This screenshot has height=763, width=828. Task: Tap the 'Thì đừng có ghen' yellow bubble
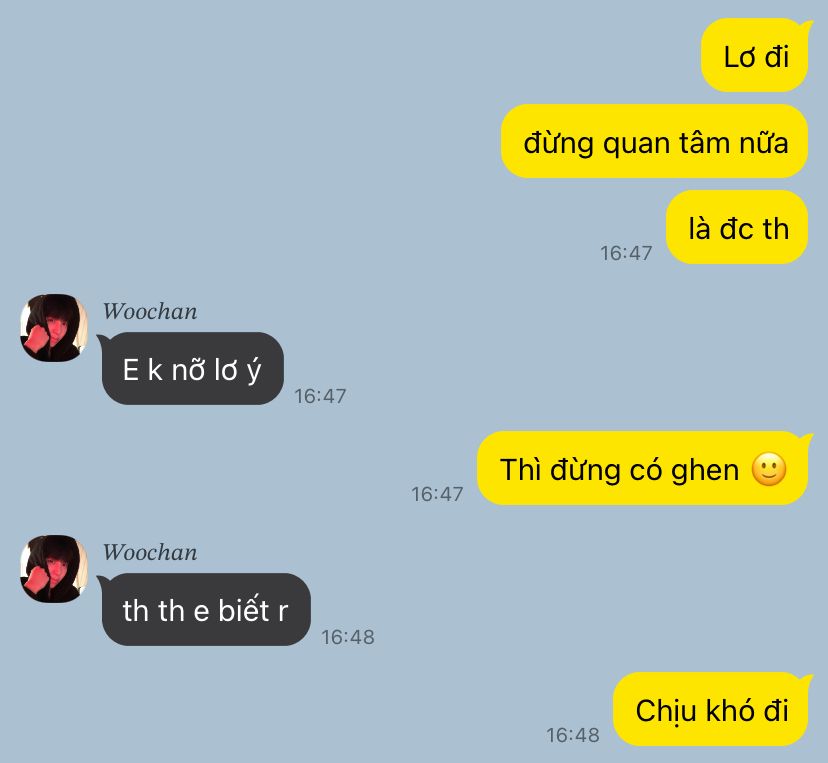tap(643, 468)
